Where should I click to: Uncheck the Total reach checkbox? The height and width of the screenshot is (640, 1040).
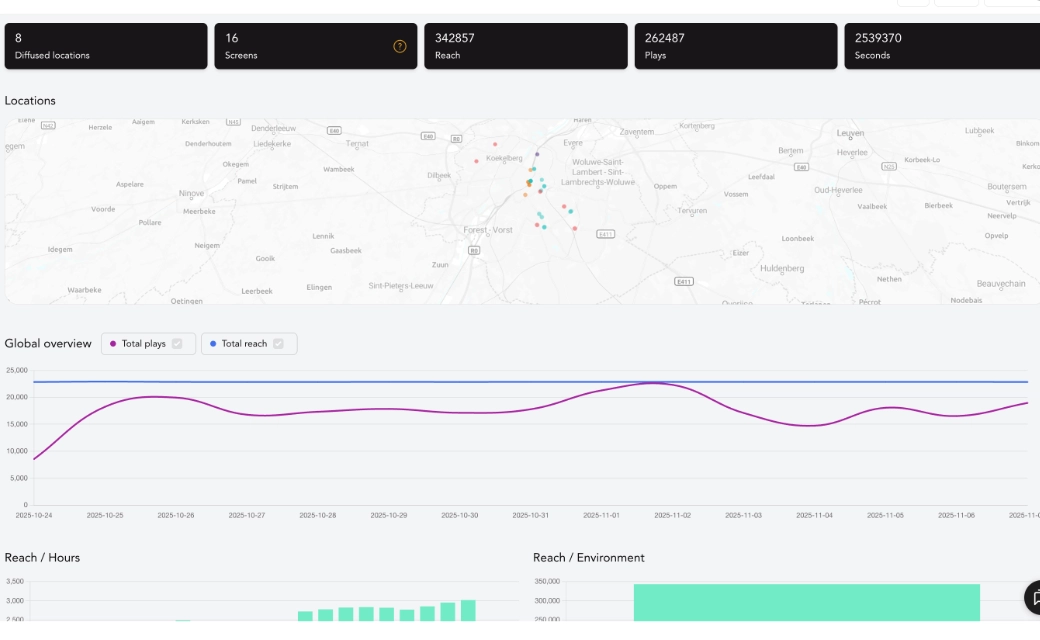coord(278,344)
